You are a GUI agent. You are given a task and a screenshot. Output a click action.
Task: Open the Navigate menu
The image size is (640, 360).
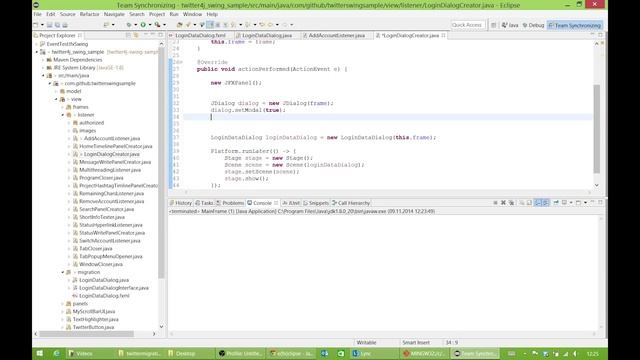(114, 14)
